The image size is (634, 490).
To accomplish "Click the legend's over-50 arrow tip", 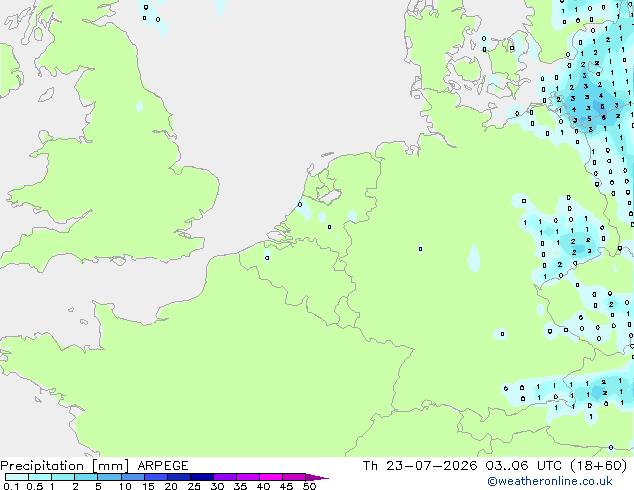I will (317, 477).
